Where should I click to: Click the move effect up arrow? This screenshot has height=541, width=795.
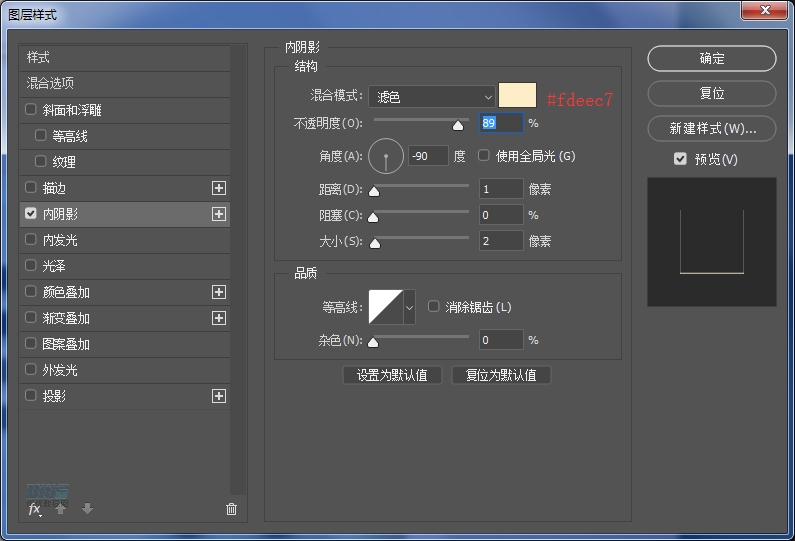click(61, 509)
